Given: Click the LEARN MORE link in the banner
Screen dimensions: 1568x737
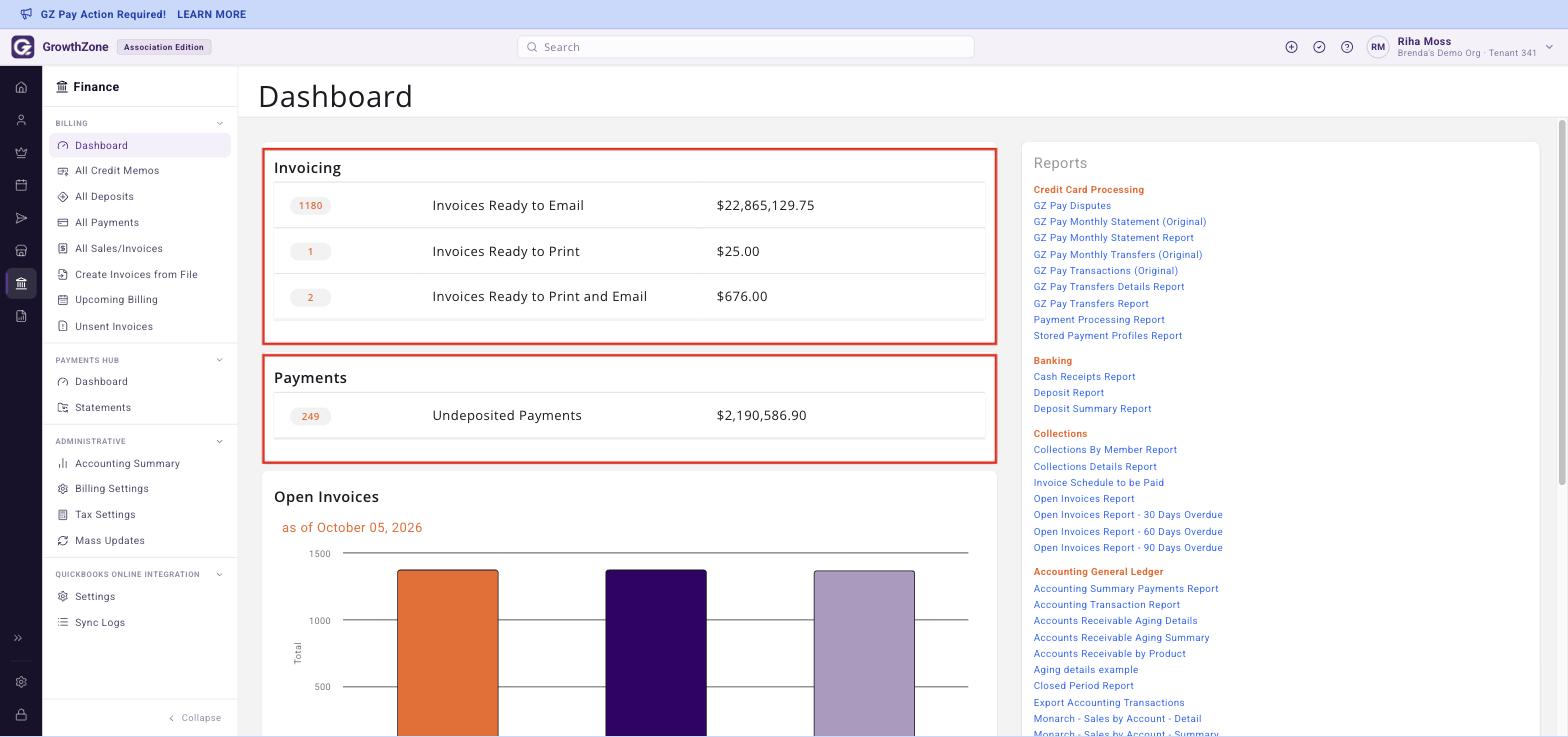Looking at the screenshot, I should coord(211,15).
